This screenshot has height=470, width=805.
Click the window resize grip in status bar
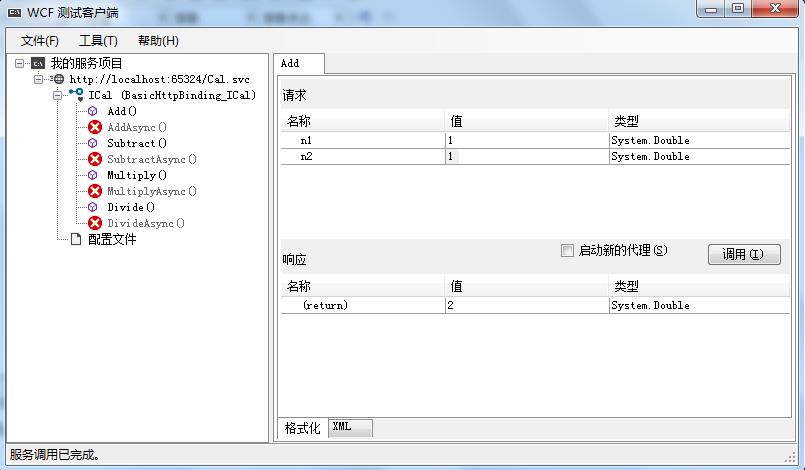click(790, 456)
